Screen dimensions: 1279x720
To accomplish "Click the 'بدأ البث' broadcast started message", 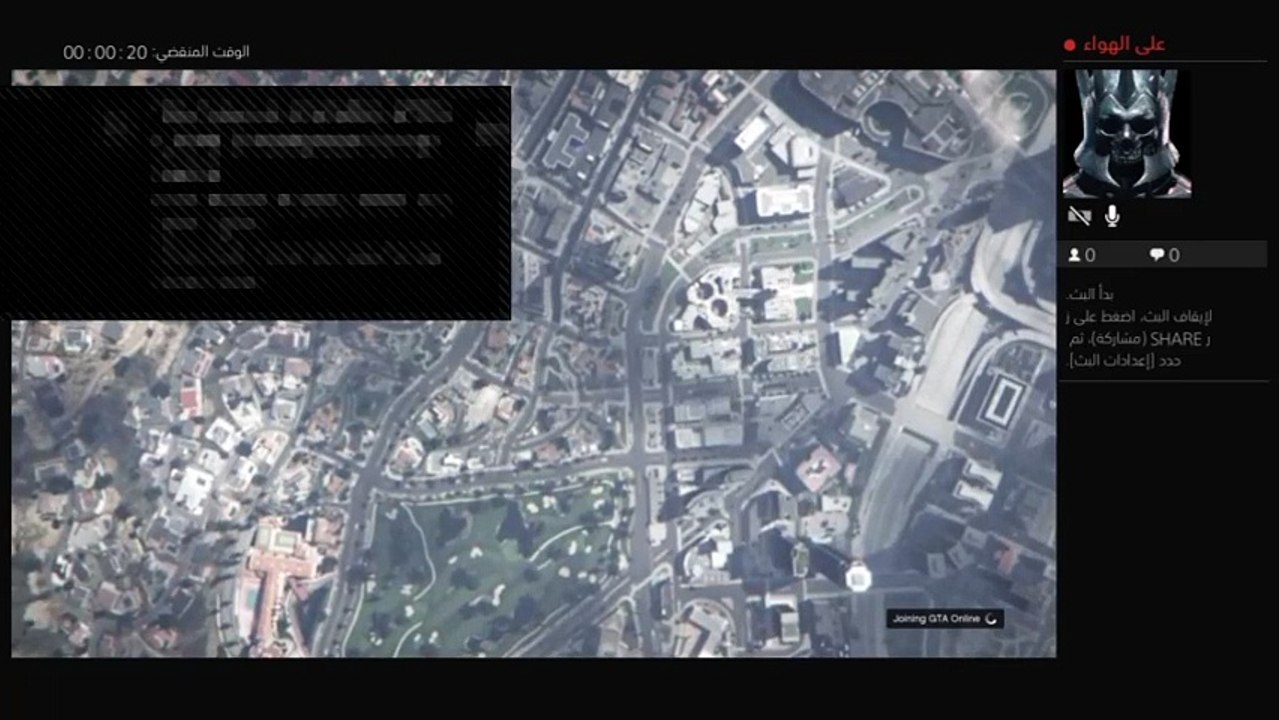I will (1090, 295).
